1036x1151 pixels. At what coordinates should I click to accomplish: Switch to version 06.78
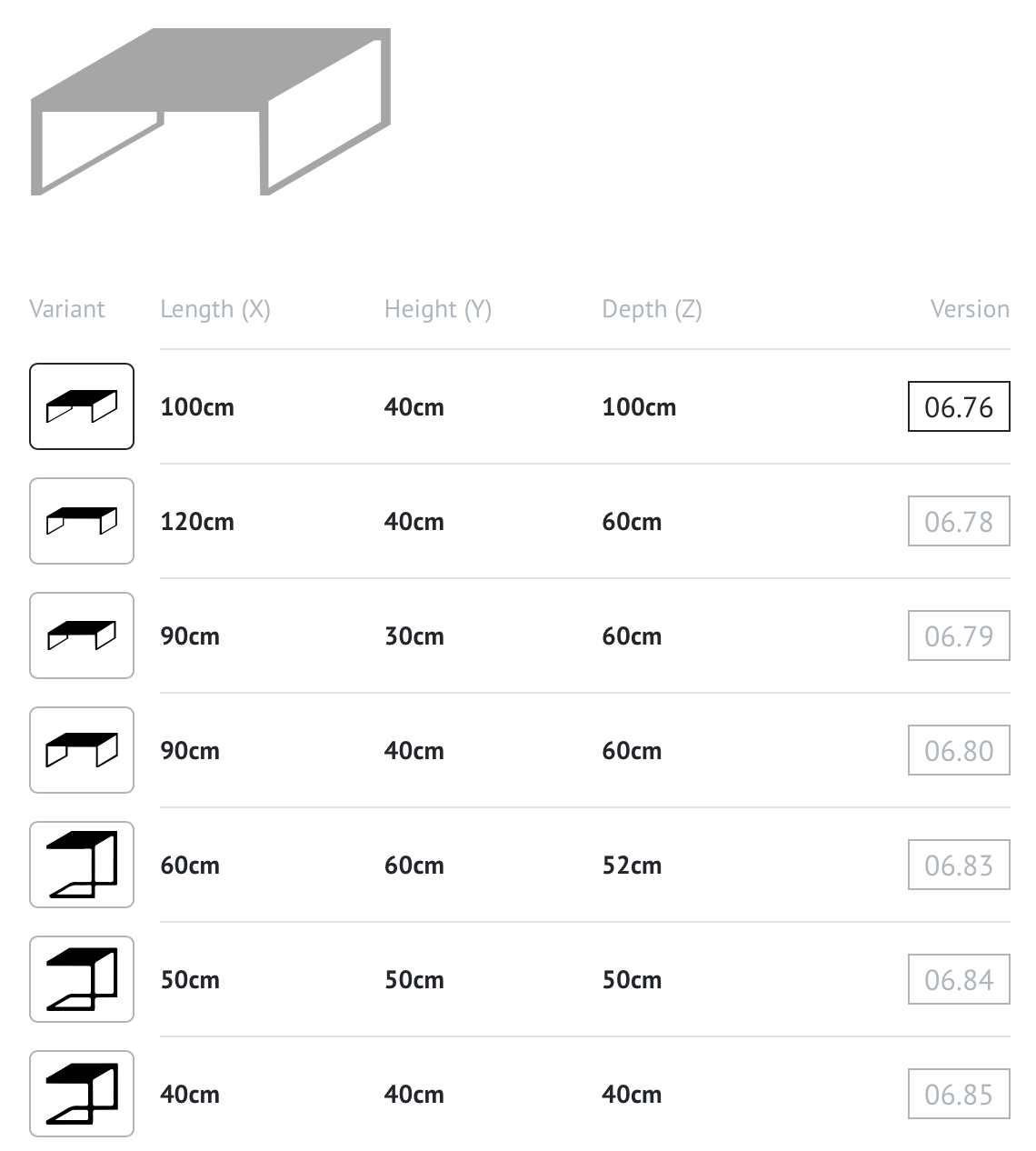(959, 521)
